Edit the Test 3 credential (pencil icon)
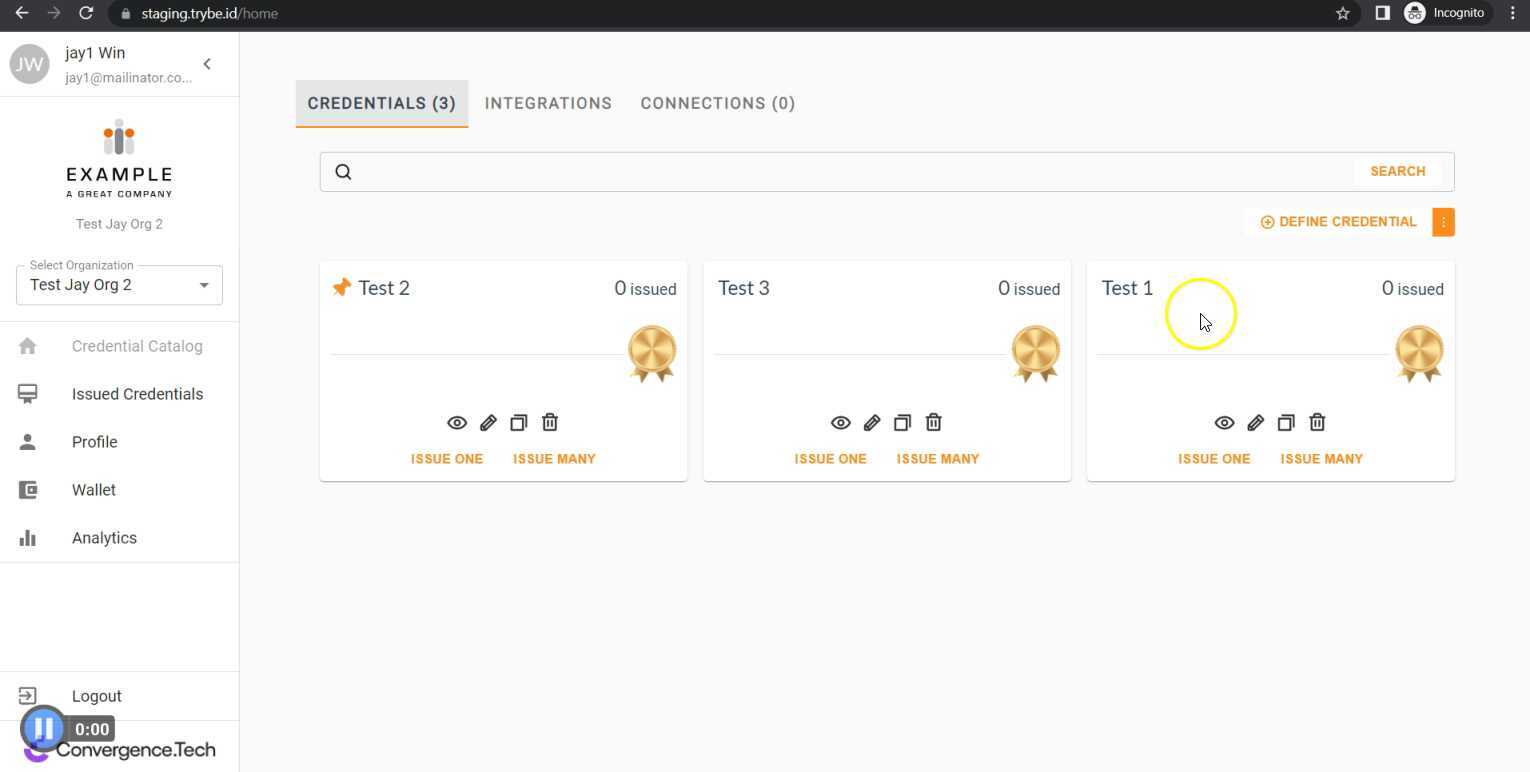 click(x=872, y=423)
